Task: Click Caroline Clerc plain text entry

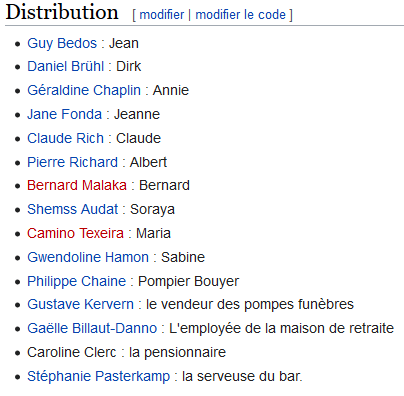Action: (72, 352)
